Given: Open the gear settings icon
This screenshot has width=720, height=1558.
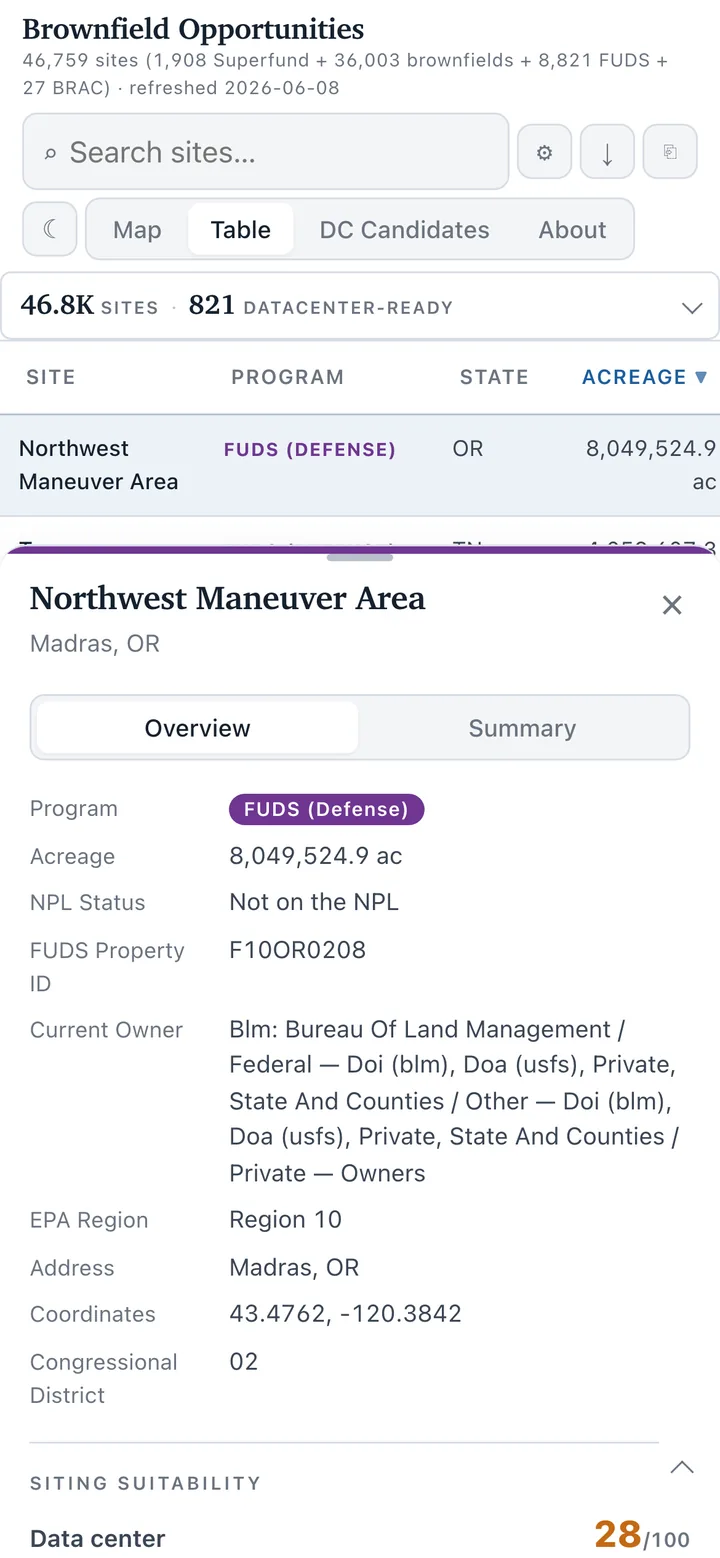Looking at the screenshot, I should point(544,152).
